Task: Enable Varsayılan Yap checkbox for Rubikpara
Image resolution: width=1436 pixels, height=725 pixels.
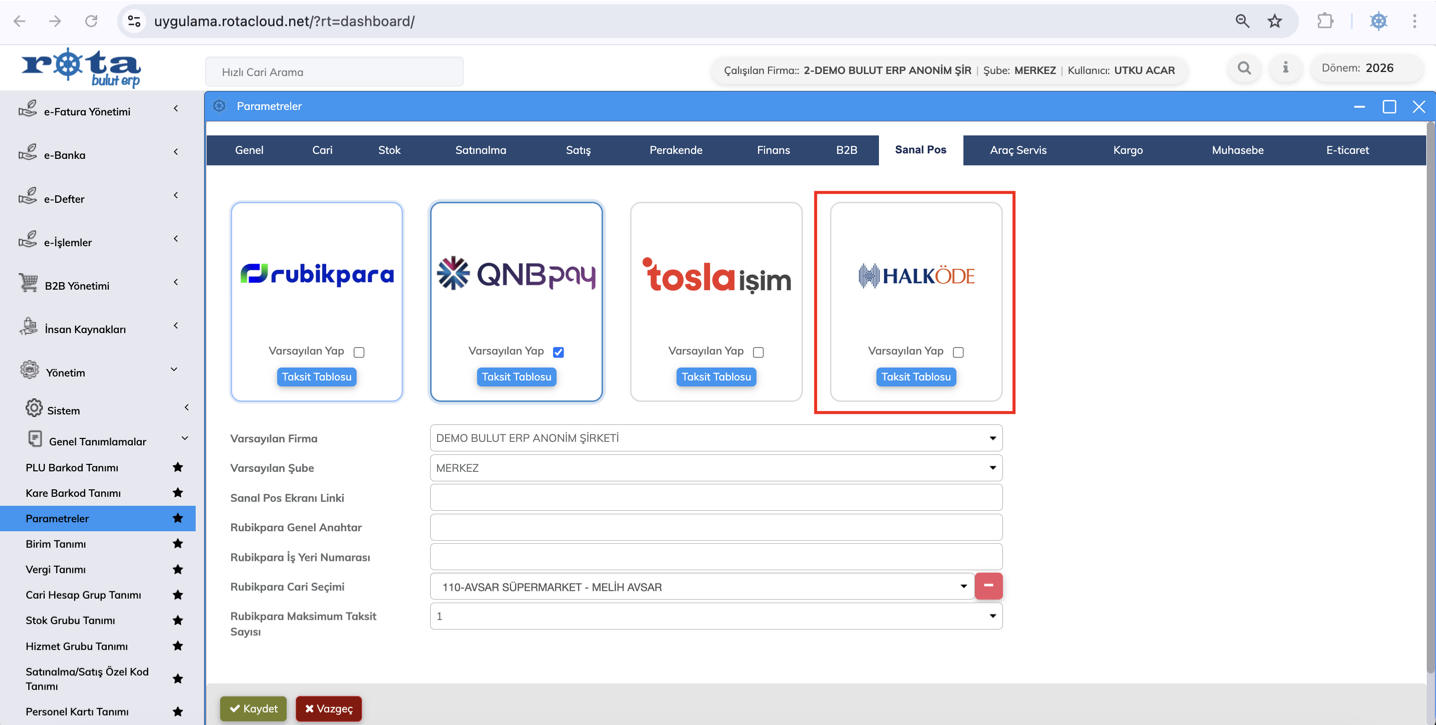Action: [x=359, y=352]
